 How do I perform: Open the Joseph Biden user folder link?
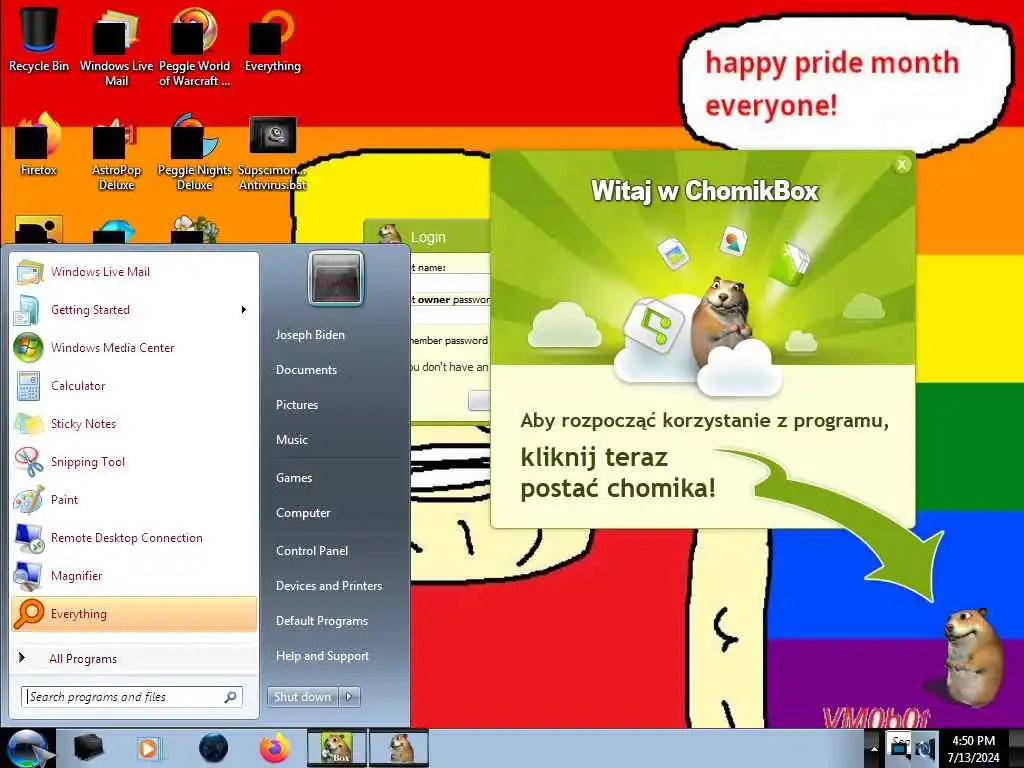coord(310,334)
